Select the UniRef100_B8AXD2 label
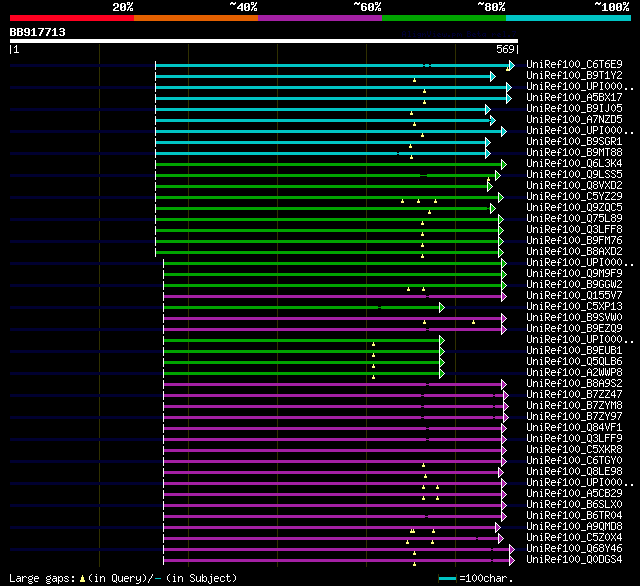The image size is (640, 586). click(574, 252)
